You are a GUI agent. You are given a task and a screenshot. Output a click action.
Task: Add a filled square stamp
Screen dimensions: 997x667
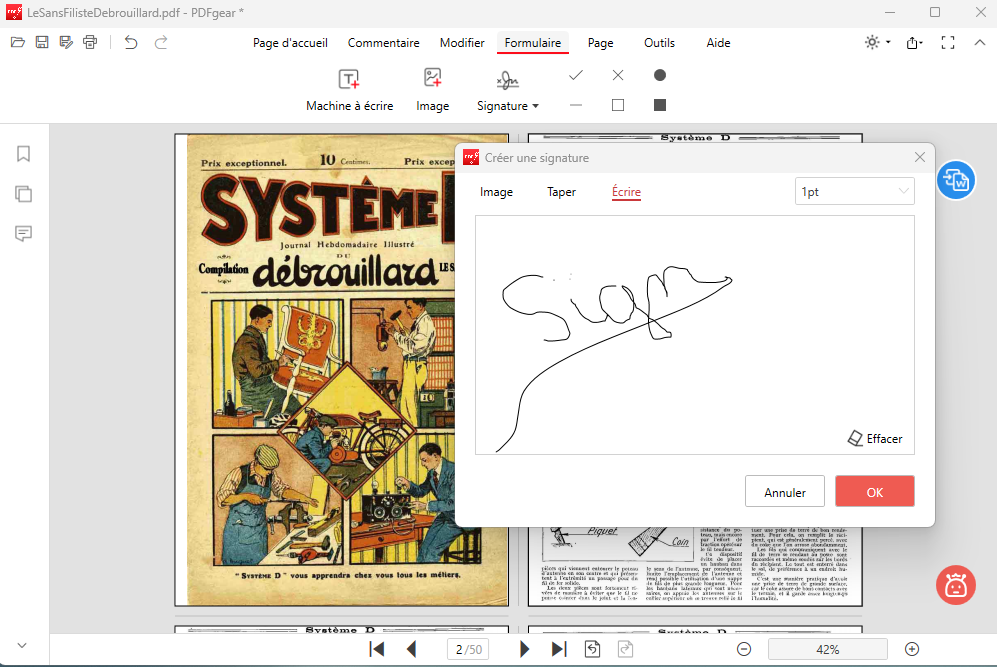coord(660,105)
